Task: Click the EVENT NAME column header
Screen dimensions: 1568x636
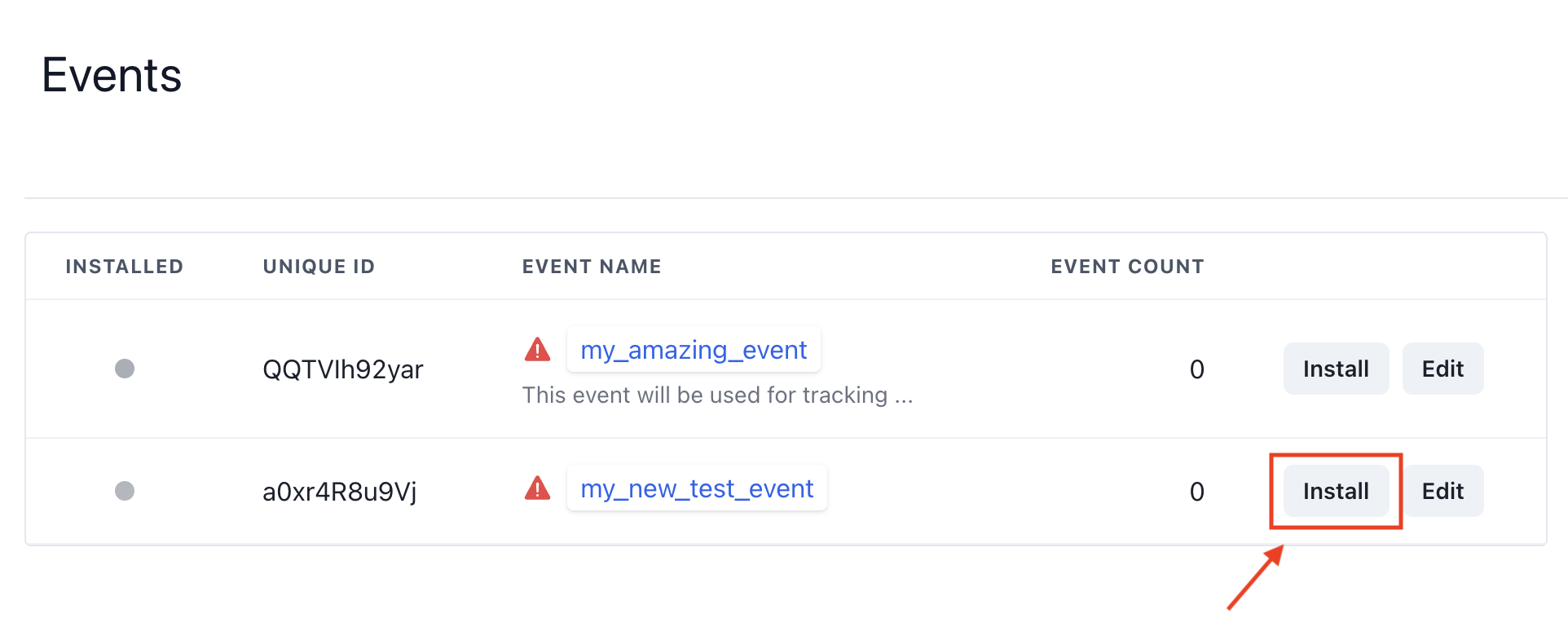Action: [x=592, y=267]
